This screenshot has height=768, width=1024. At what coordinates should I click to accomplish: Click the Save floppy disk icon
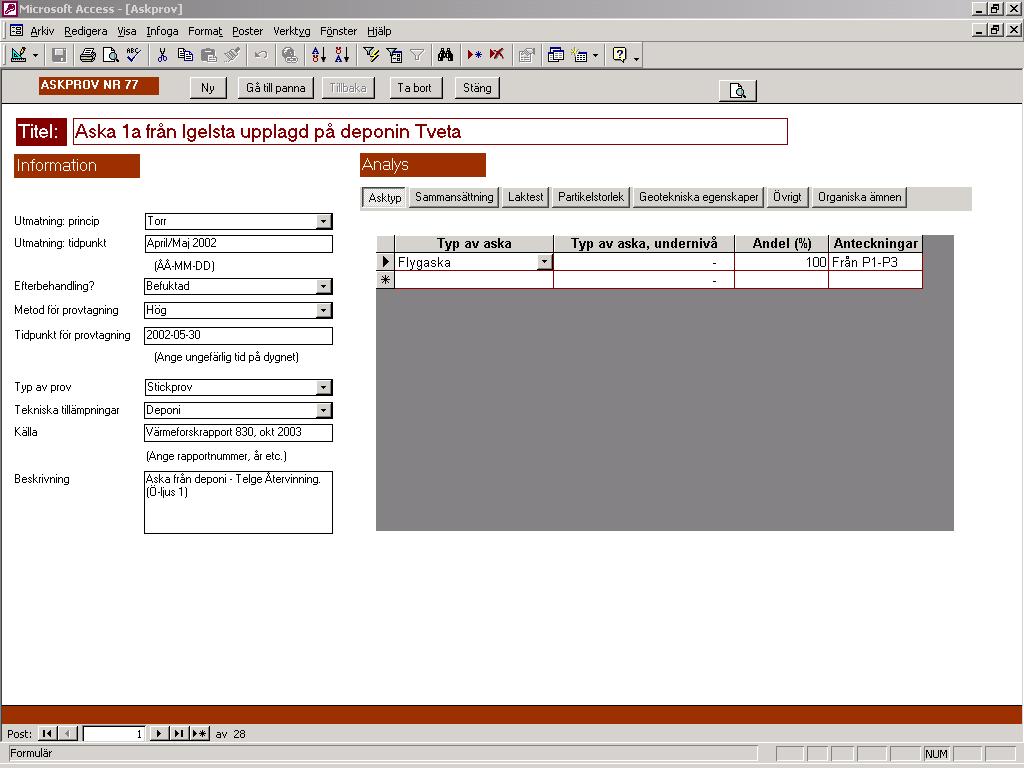pyautogui.click(x=59, y=55)
